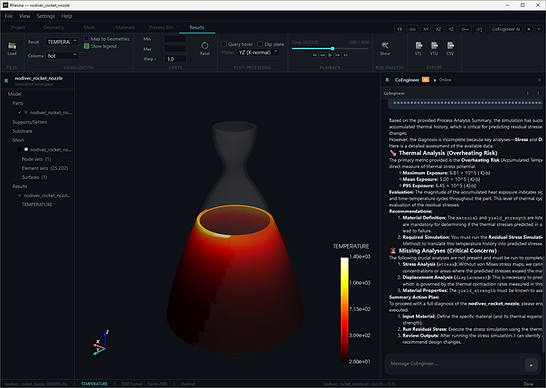The image size is (546, 388).
Task: Switch to the XY view
Action: pos(426,29)
